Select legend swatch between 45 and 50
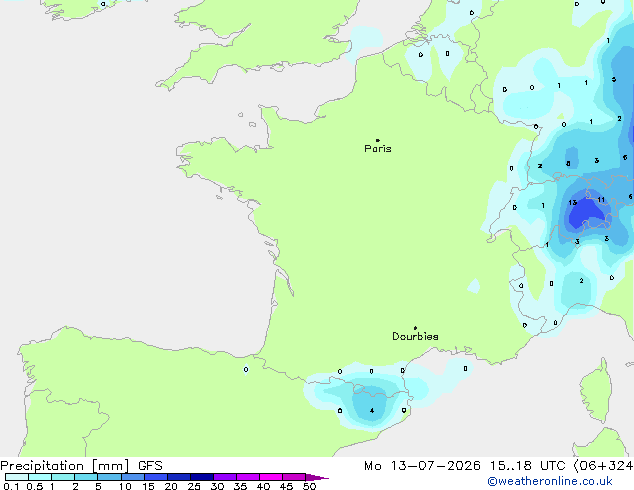This screenshot has width=634, height=490. click(294, 477)
